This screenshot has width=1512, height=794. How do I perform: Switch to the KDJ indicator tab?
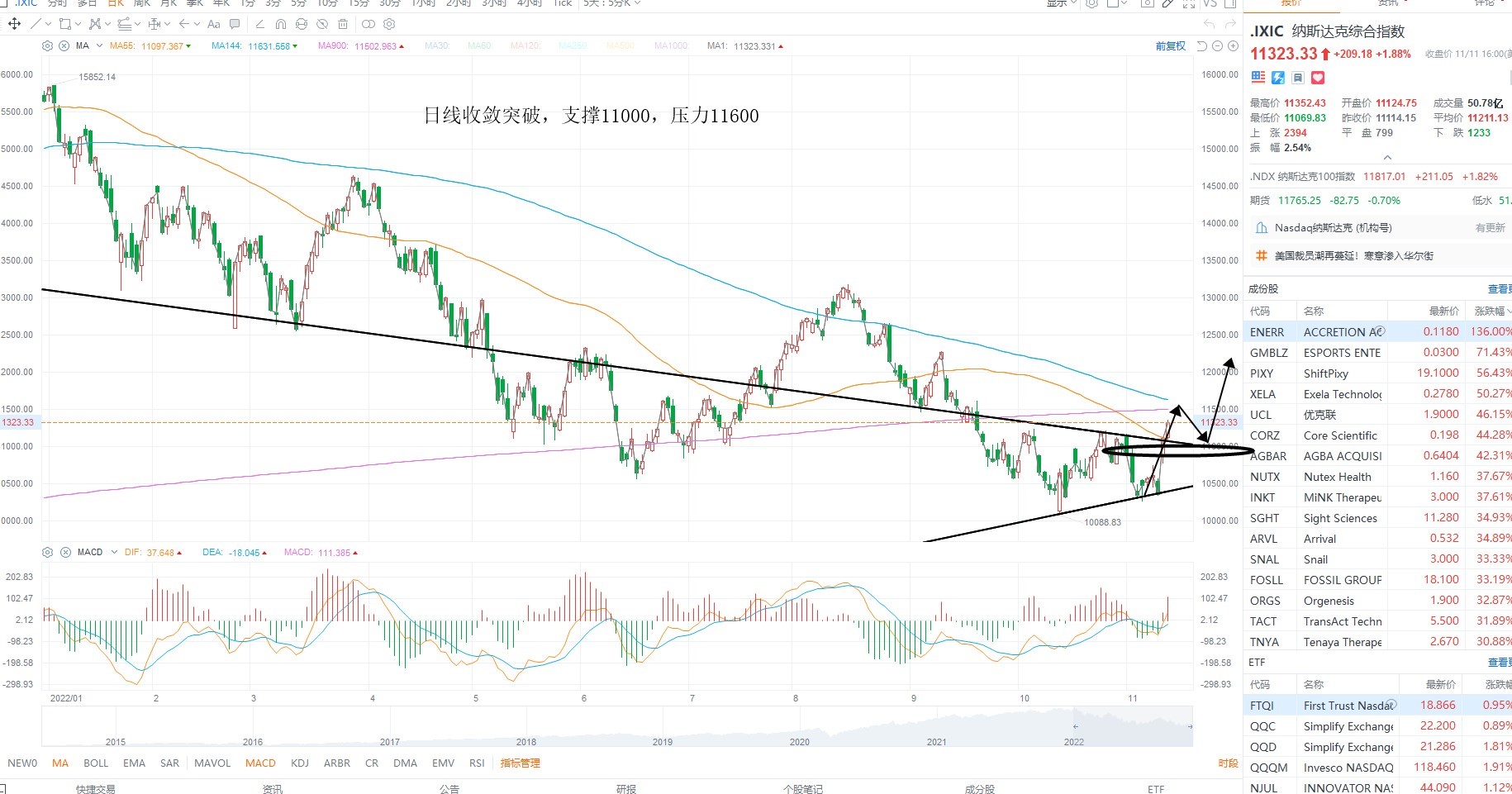coord(300,763)
